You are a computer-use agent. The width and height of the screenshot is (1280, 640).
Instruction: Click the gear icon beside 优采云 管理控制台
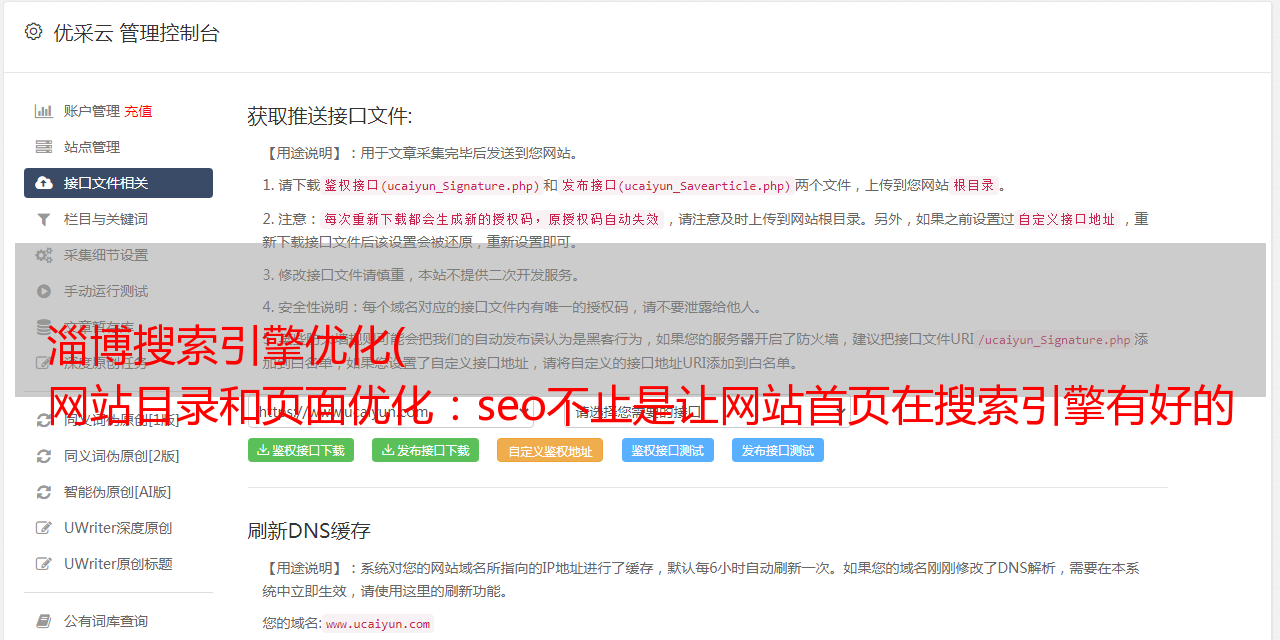[x=33, y=32]
